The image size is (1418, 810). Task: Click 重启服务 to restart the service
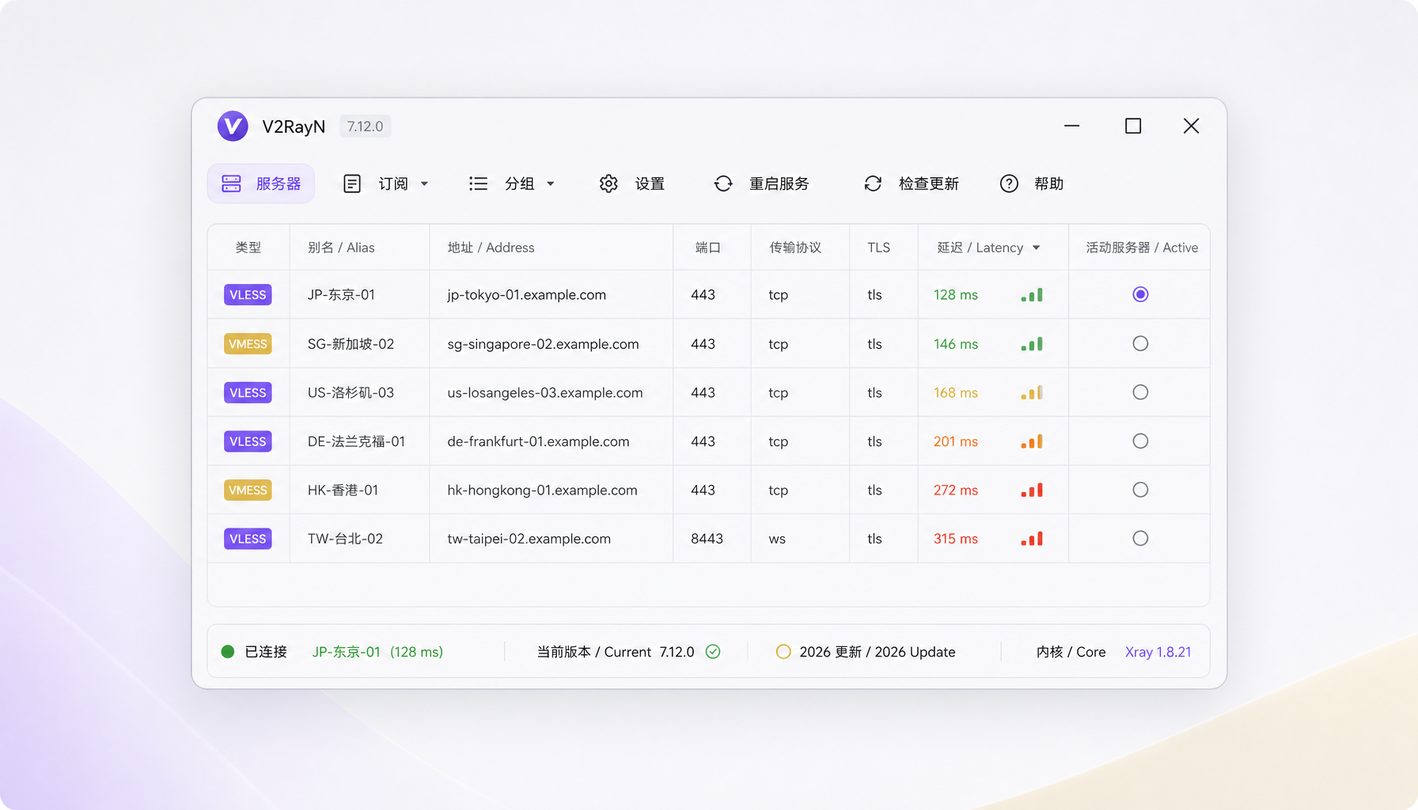click(762, 184)
